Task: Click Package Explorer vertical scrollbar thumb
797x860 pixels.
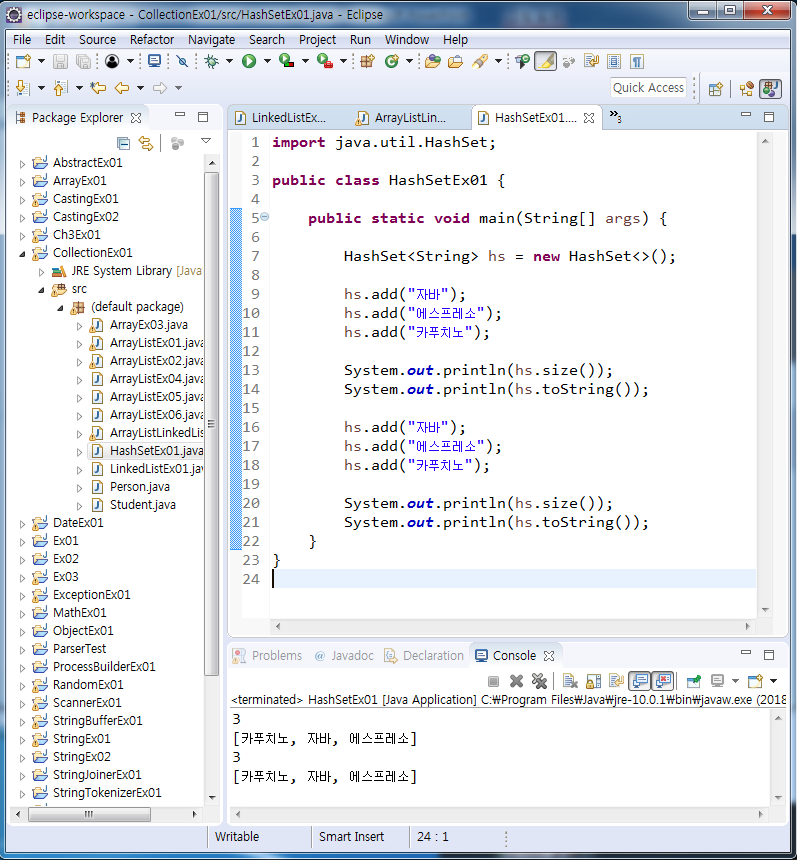Action: [x=211, y=424]
